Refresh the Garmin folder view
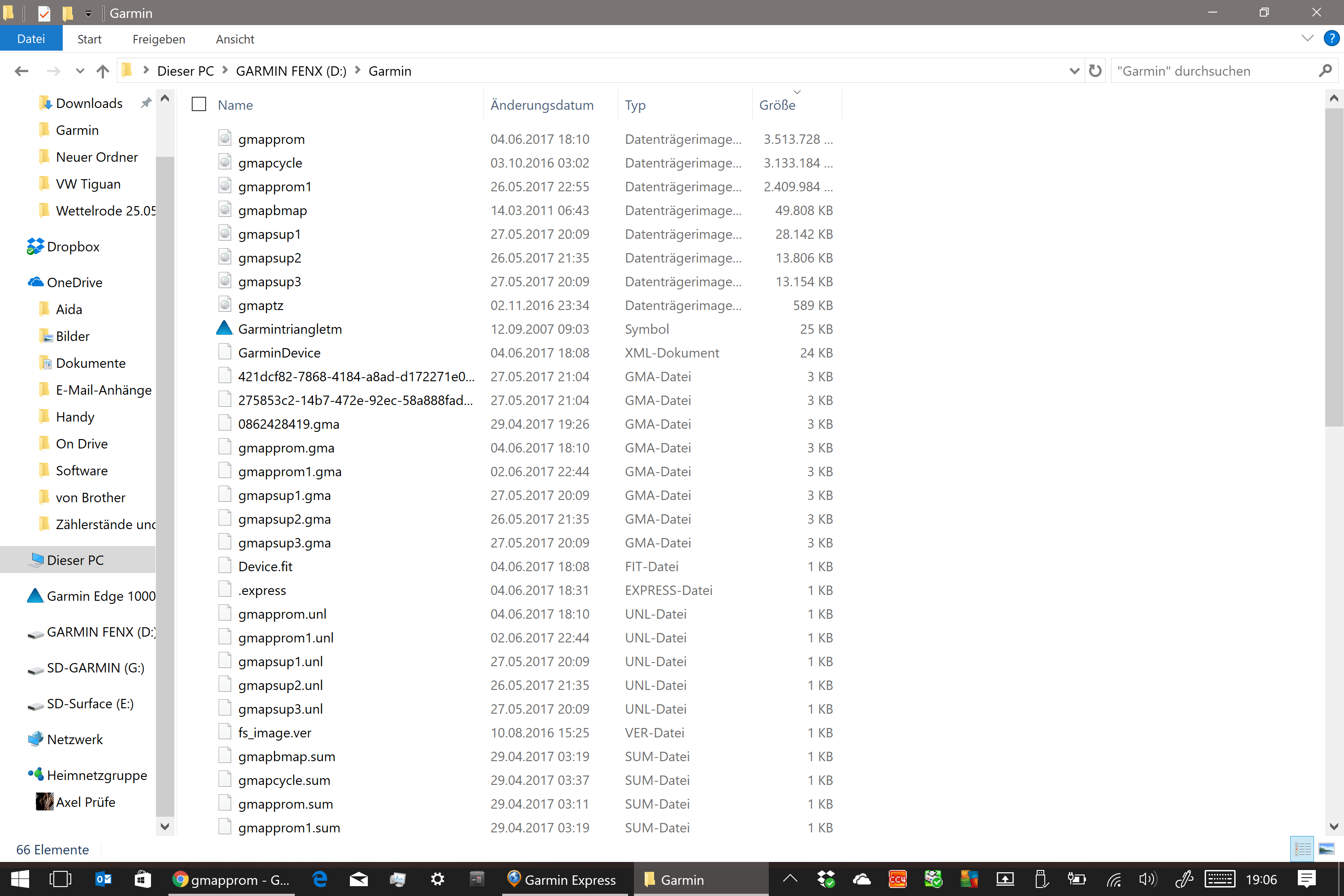1344x896 pixels. [1095, 71]
